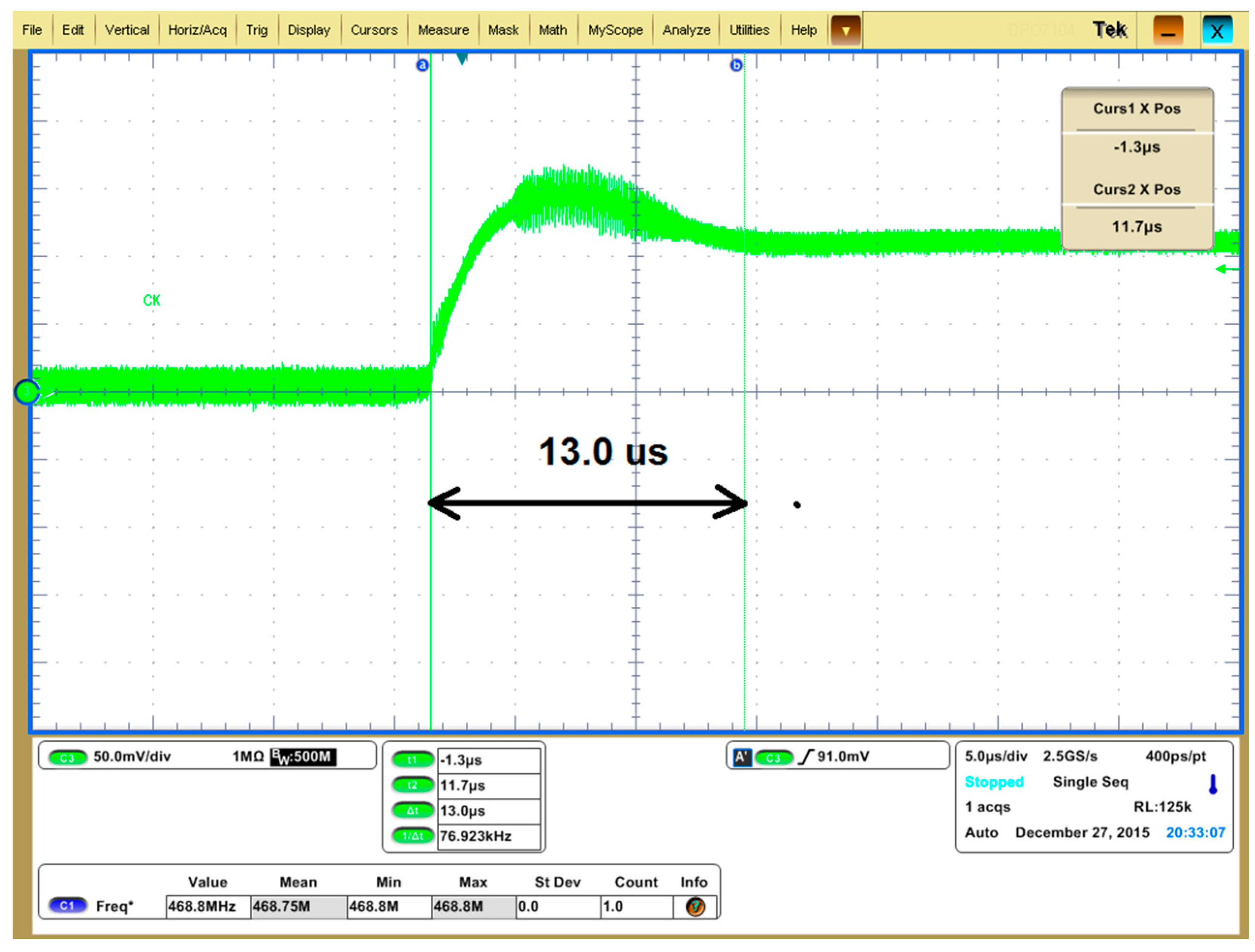Click the 1MΩ termination readout
Image resolution: width=1255 pixels, height=952 pixels.
pyautogui.click(x=248, y=757)
